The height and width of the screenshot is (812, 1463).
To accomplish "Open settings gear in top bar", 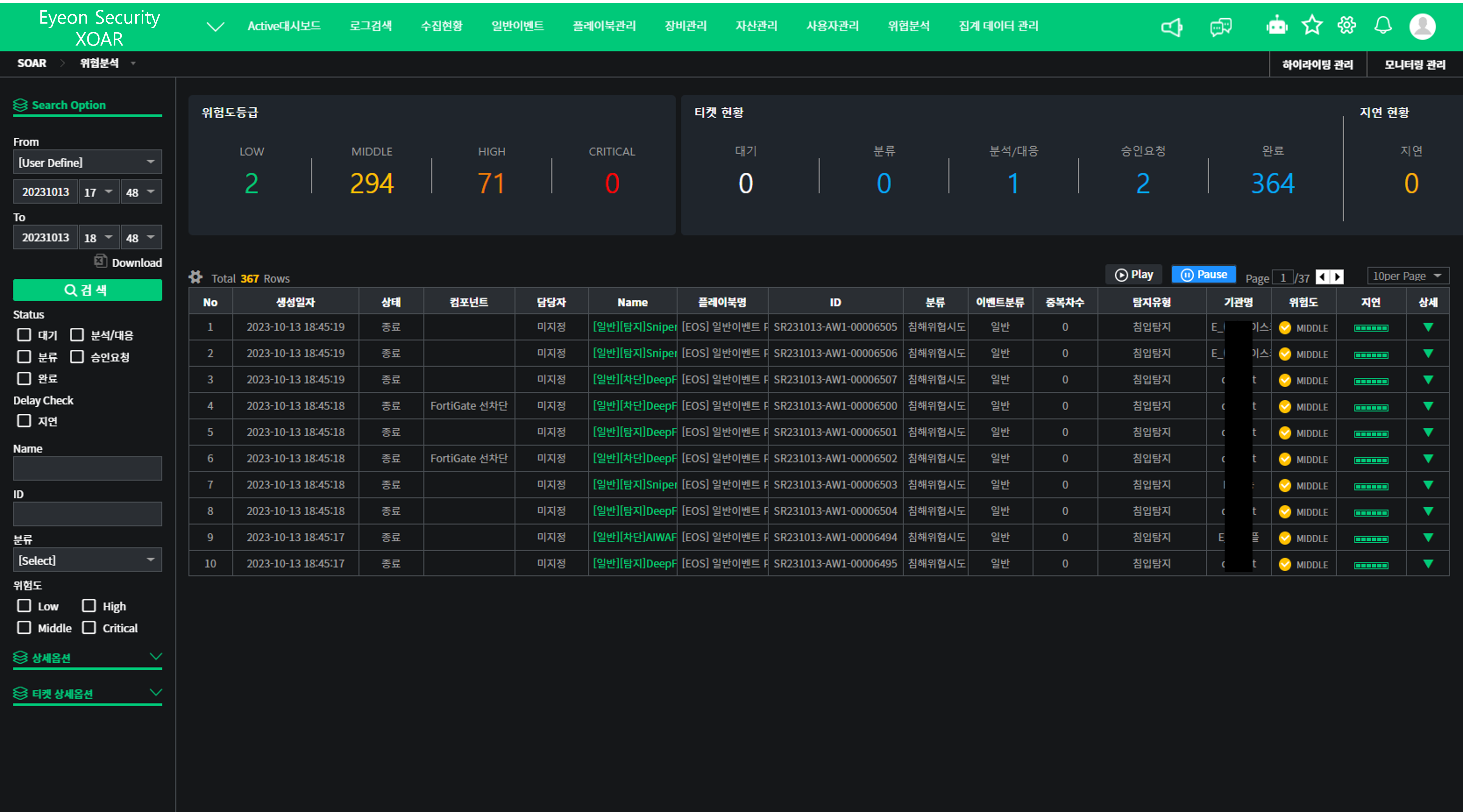I will [1347, 26].
